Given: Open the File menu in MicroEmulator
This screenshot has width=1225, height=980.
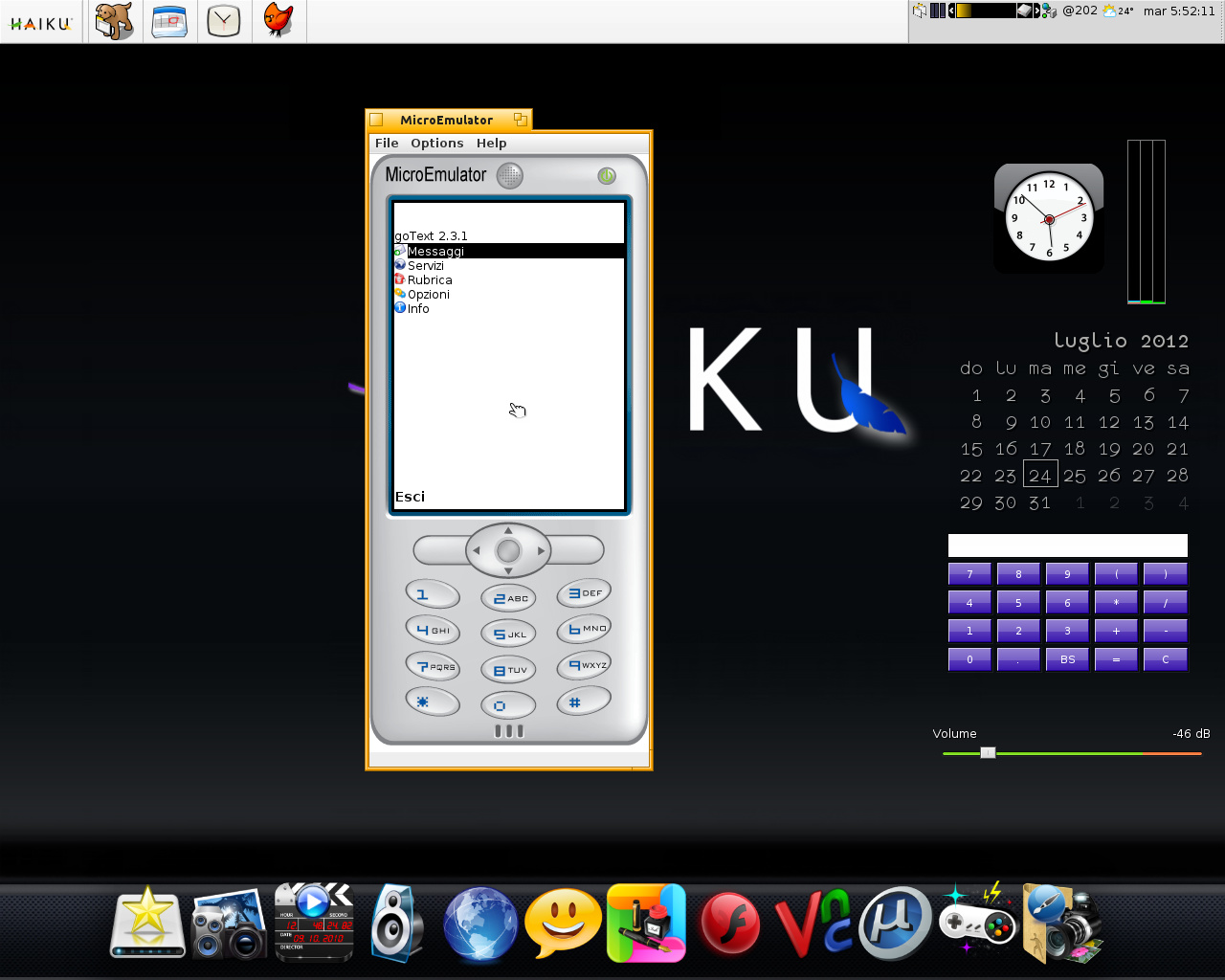Looking at the screenshot, I should pos(387,144).
